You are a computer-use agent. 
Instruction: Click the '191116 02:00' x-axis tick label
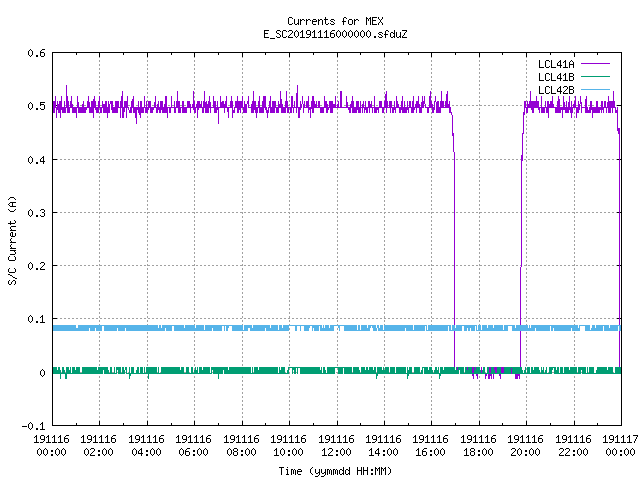[x=98, y=446]
